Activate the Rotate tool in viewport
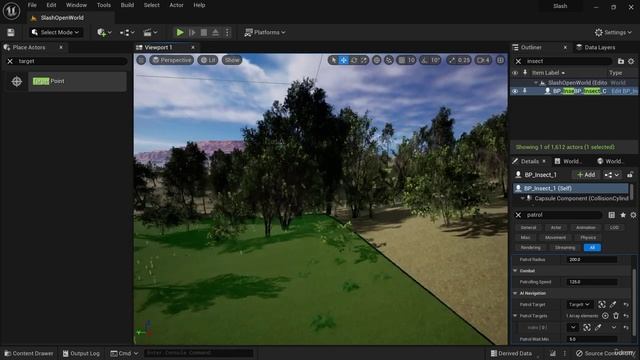The width and height of the screenshot is (640, 360). click(x=354, y=60)
